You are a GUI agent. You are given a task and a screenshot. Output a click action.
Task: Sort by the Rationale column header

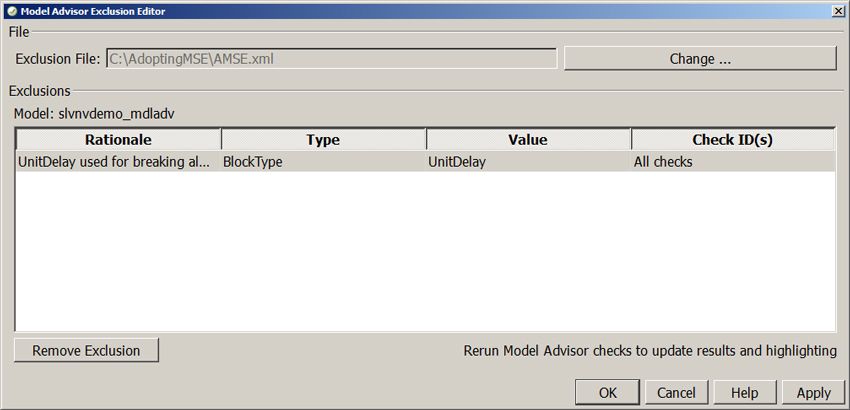click(118, 140)
